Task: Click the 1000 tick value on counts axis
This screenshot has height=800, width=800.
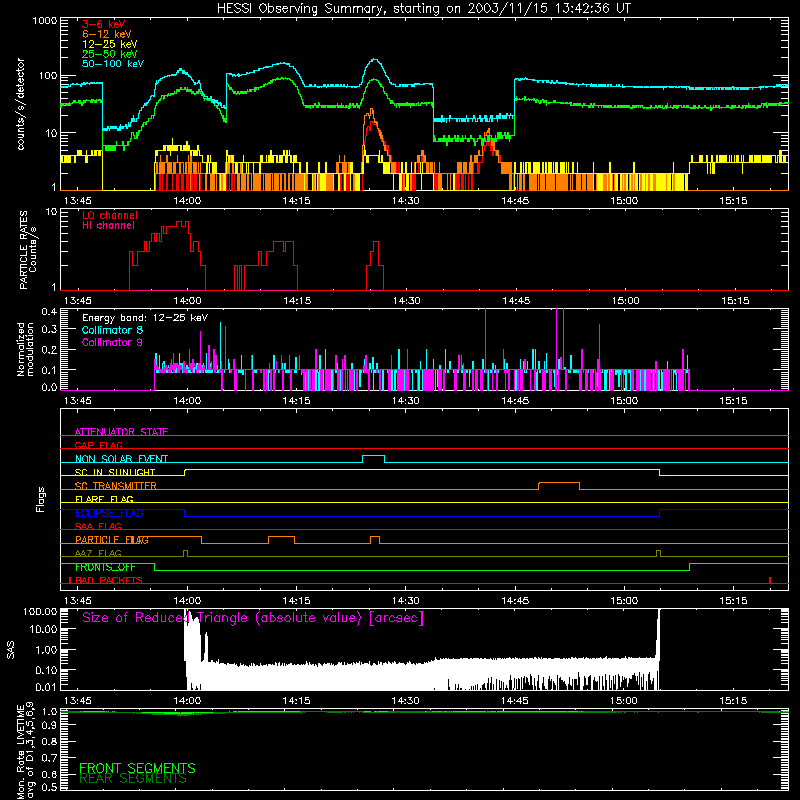Action: pyautogui.click(x=44, y=21)
